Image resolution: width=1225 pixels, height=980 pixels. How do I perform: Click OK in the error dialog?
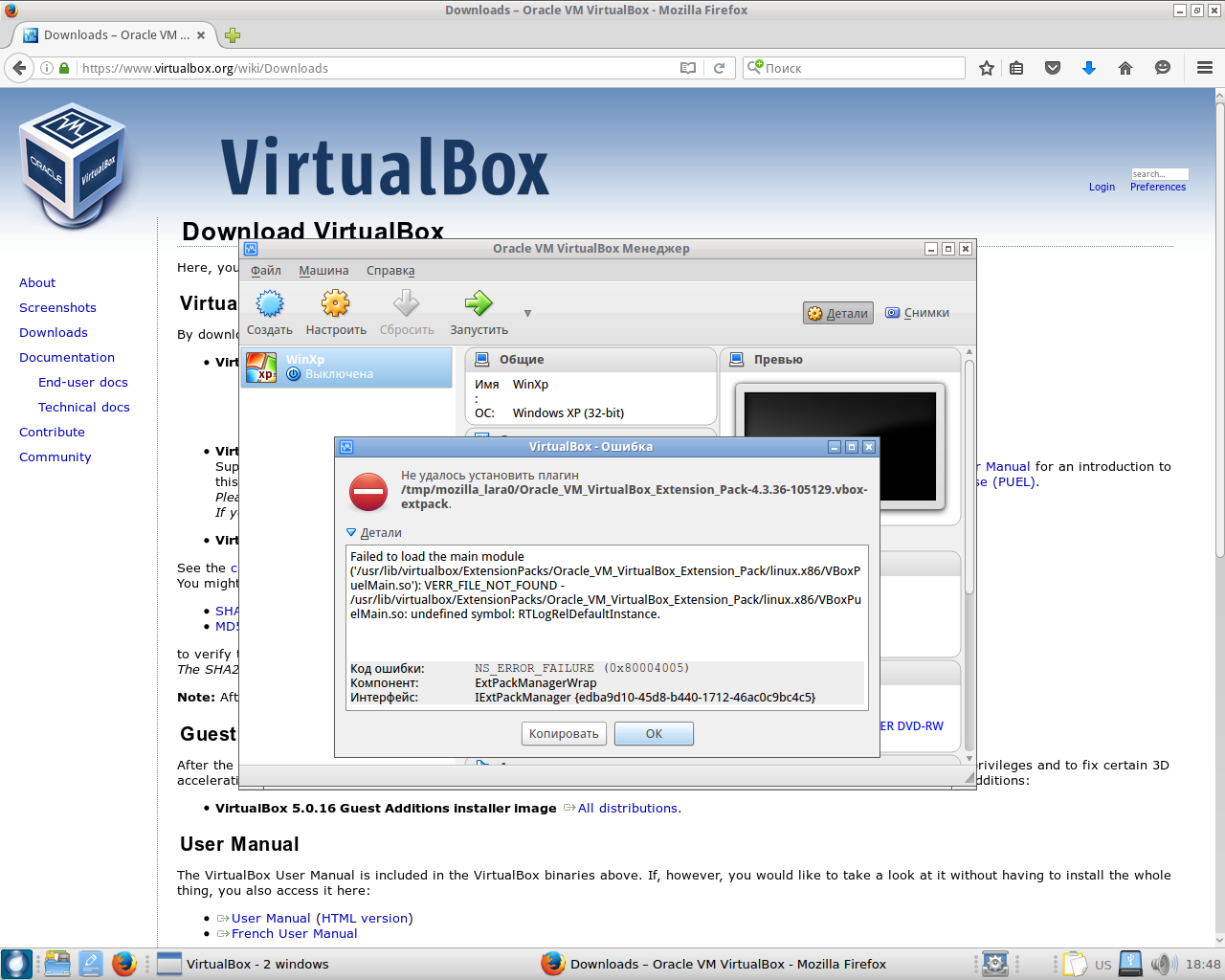pyautogui.click(x=654, y=734)
